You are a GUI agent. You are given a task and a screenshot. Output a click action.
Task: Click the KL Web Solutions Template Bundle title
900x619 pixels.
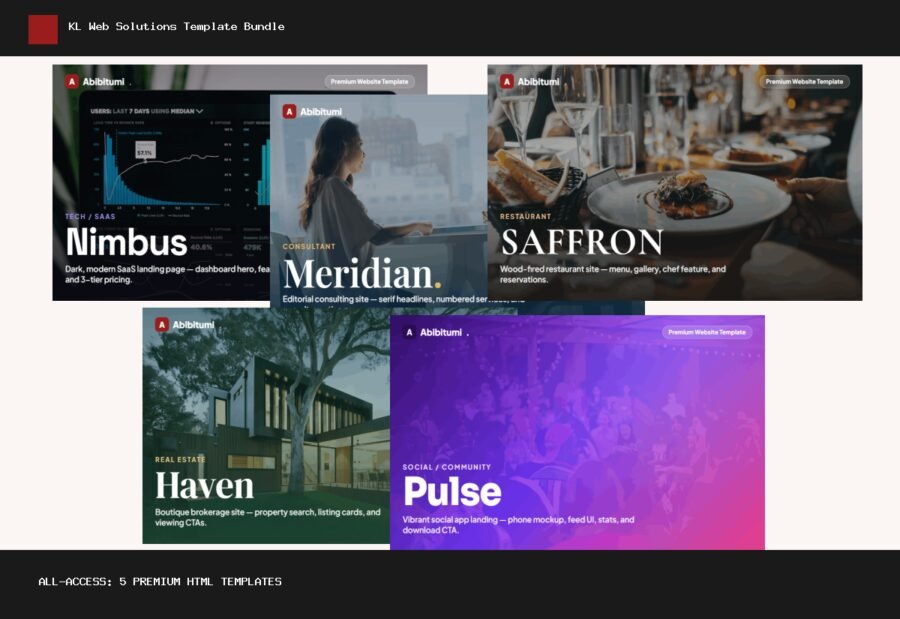tap(176, 26)
